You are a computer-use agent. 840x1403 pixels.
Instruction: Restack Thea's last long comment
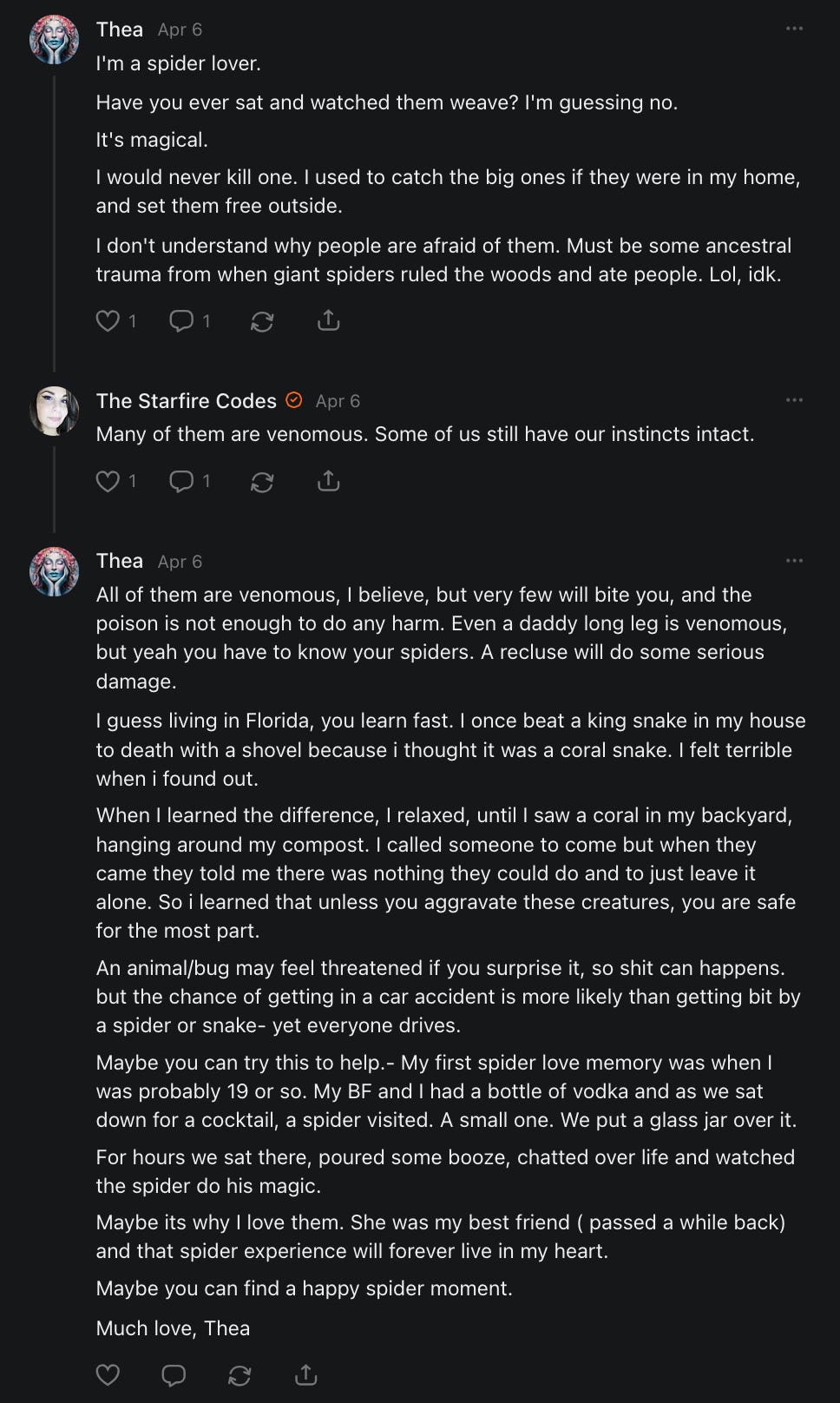240,1375
